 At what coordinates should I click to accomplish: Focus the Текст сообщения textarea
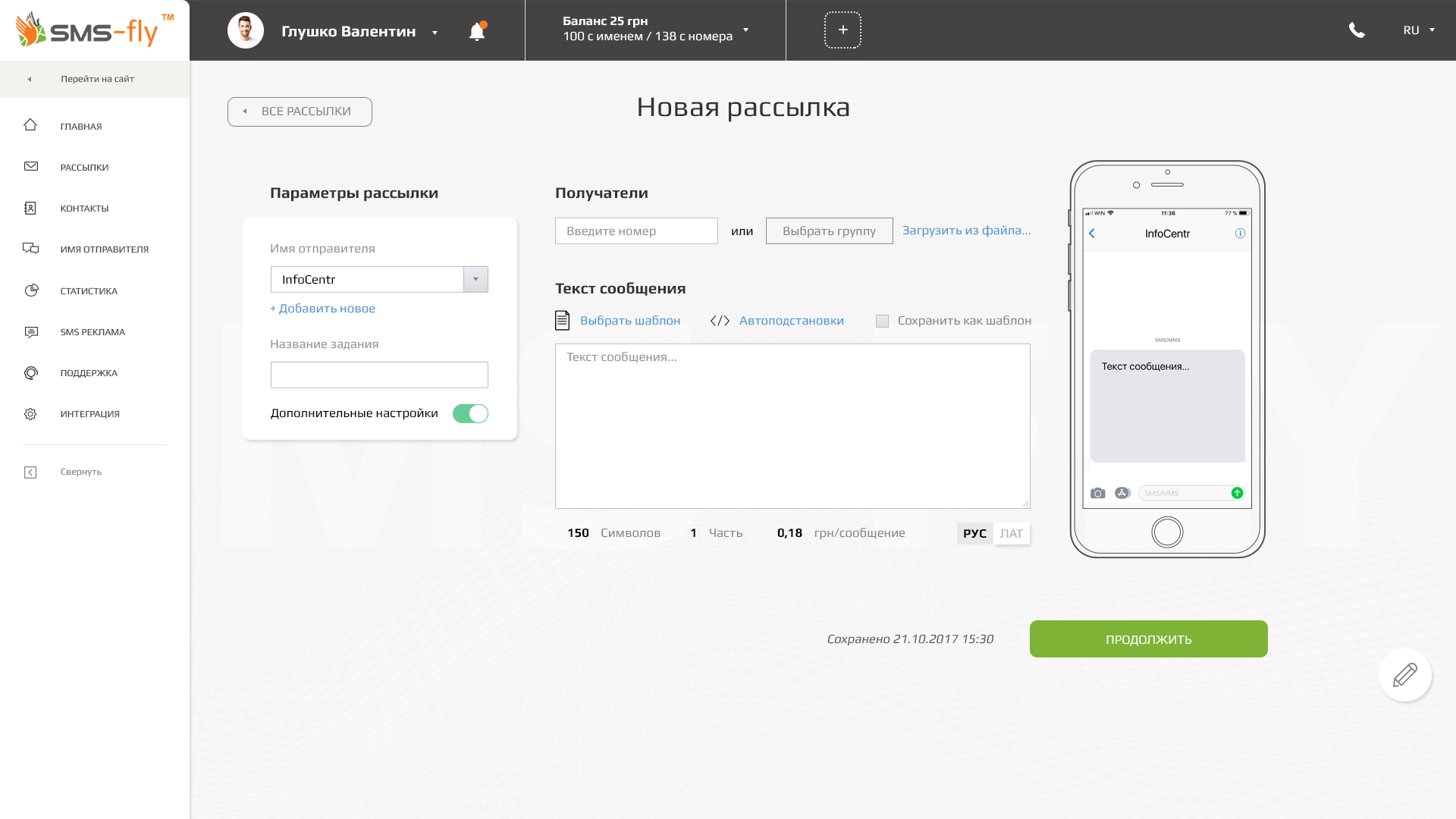(x=792, y=426)
